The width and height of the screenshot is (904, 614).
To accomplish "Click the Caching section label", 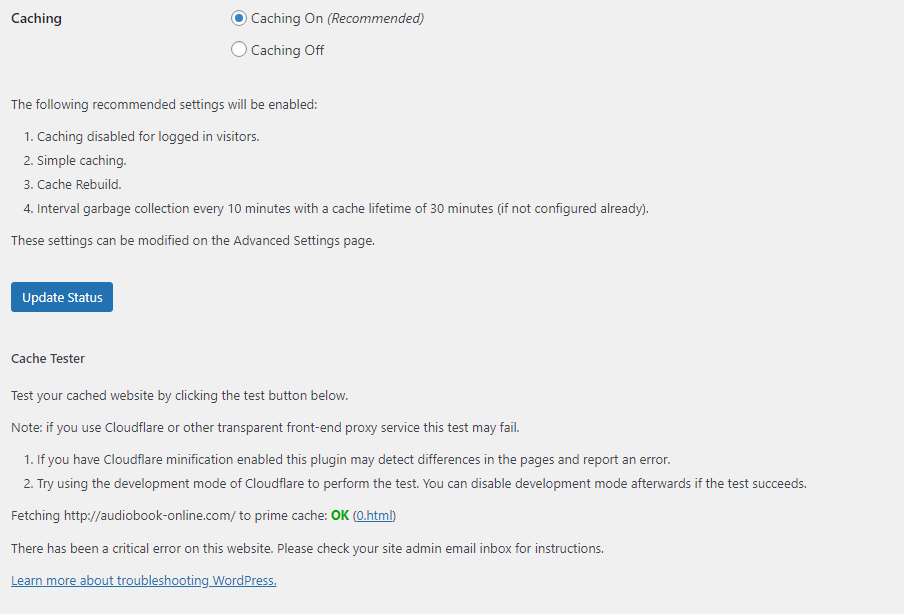I will pyautogui.click(x=36, y=18).
